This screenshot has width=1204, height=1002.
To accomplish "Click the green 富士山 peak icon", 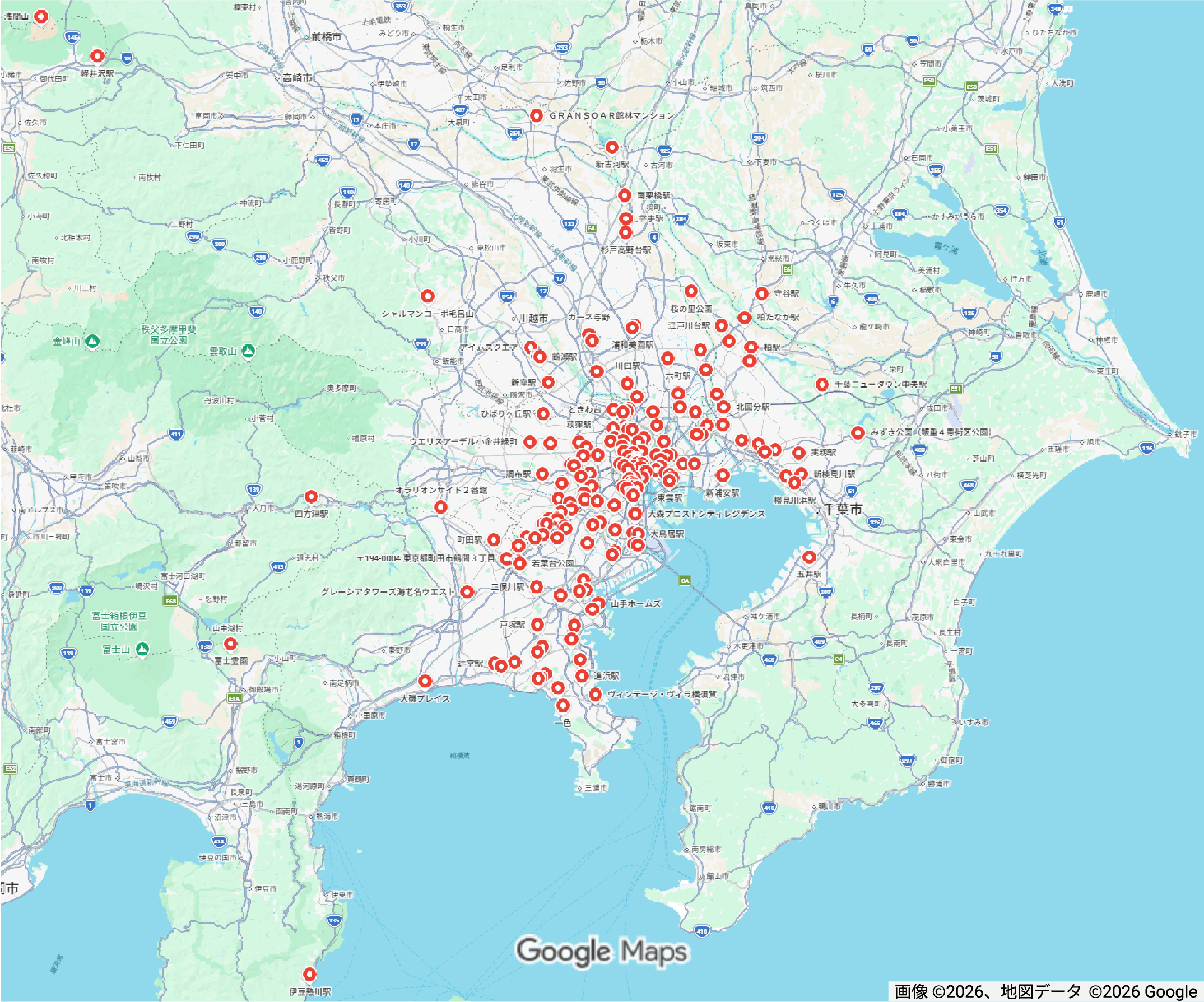I will [142, 649].
